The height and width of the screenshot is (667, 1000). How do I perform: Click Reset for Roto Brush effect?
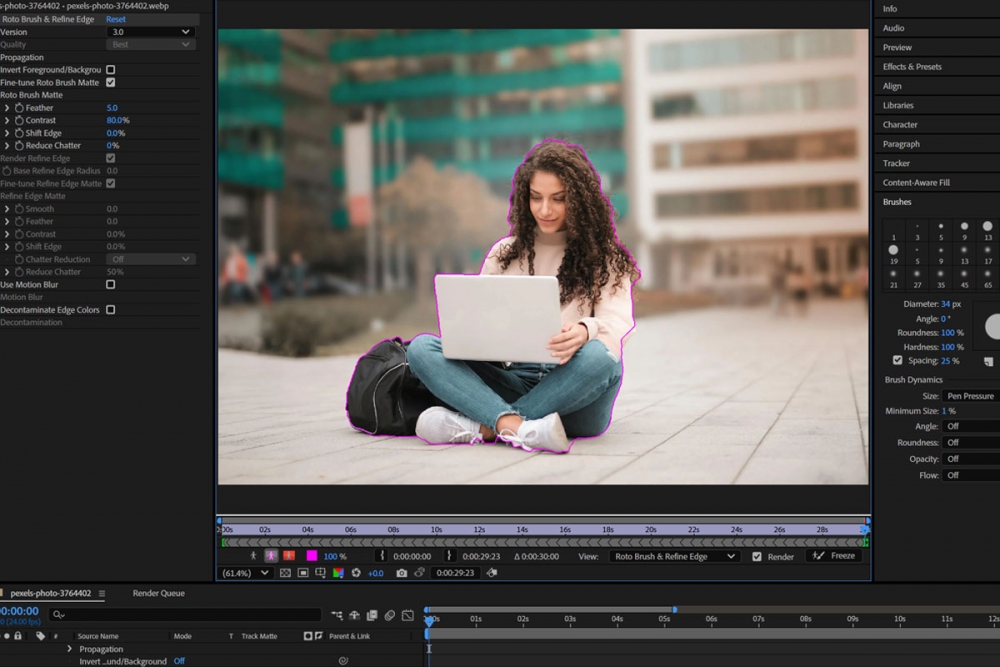tap(116, 19)
